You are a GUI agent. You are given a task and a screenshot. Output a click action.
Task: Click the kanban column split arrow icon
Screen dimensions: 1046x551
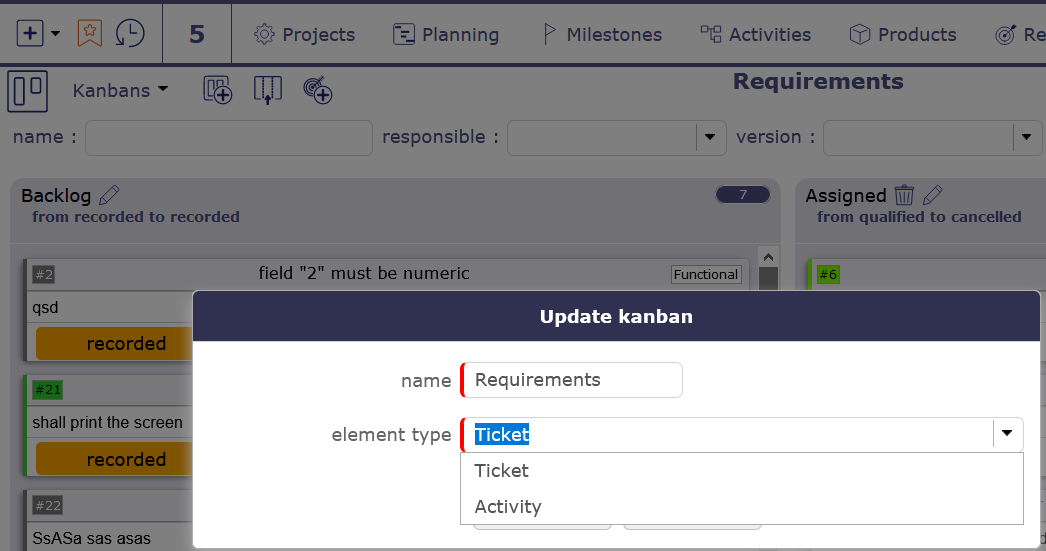[267, 90]
